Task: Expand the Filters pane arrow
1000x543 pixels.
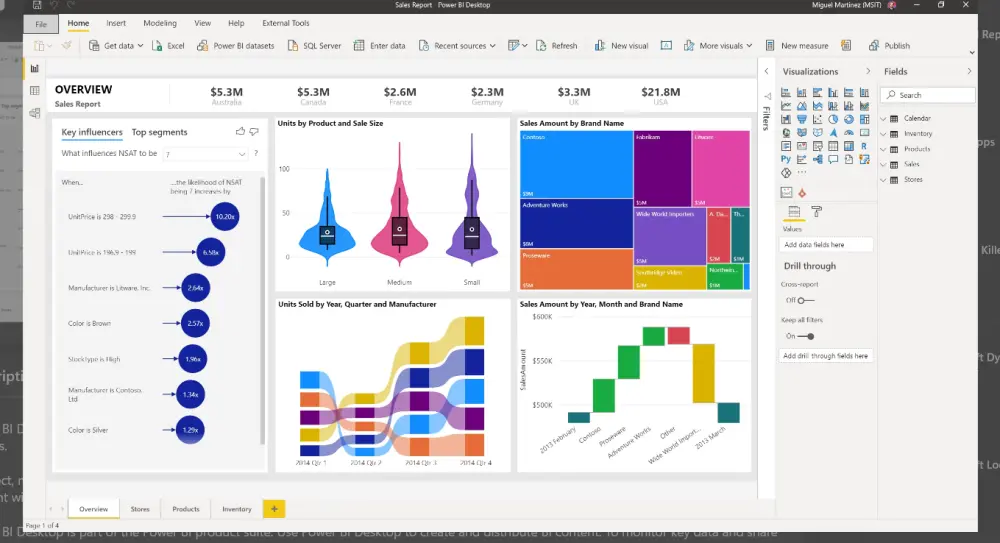Action: click(x=767, y=71)
